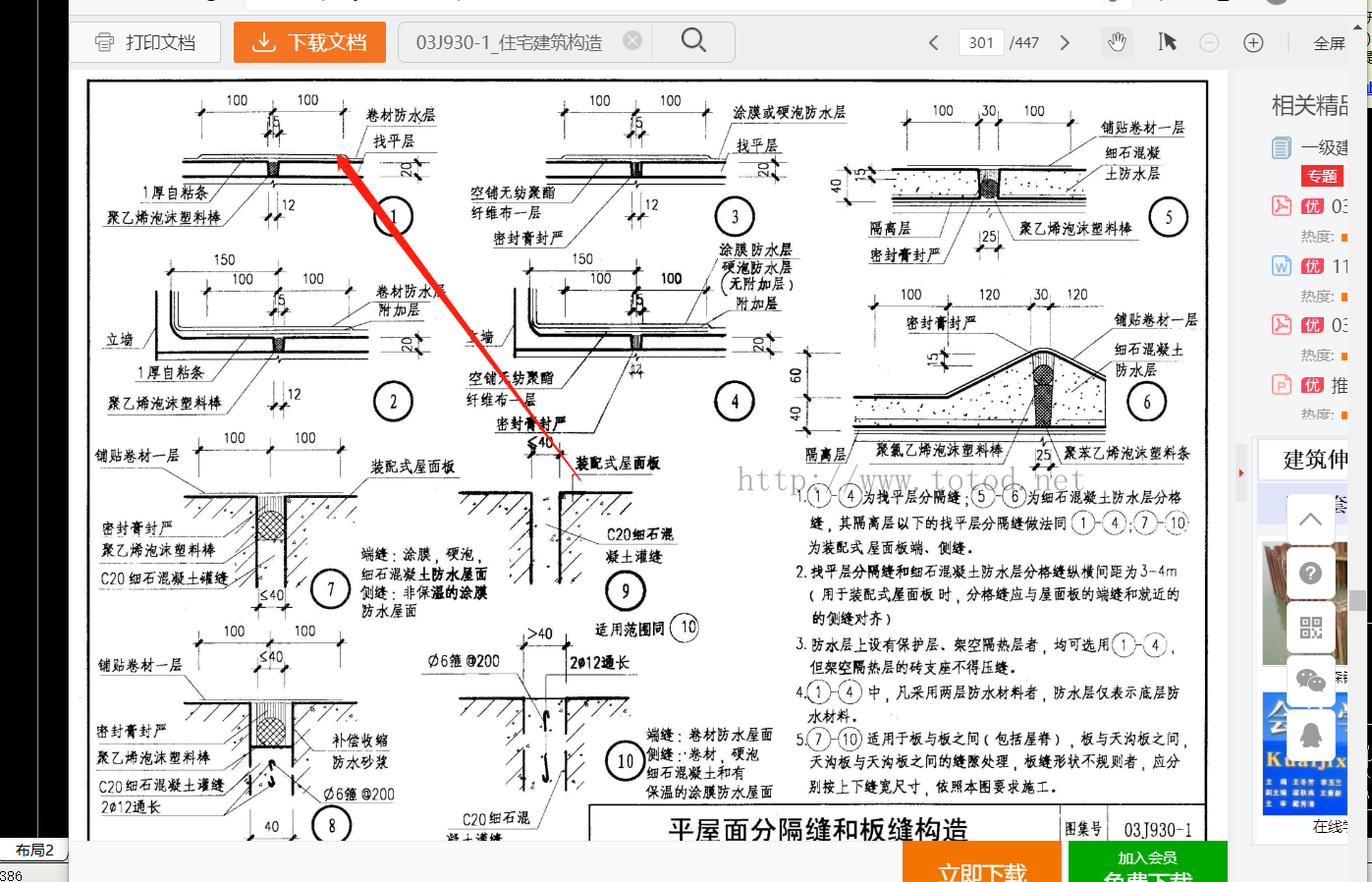Click the orange 下载文档 download button
Viewport: 1372px width, 882px height.
pos(309,42)
